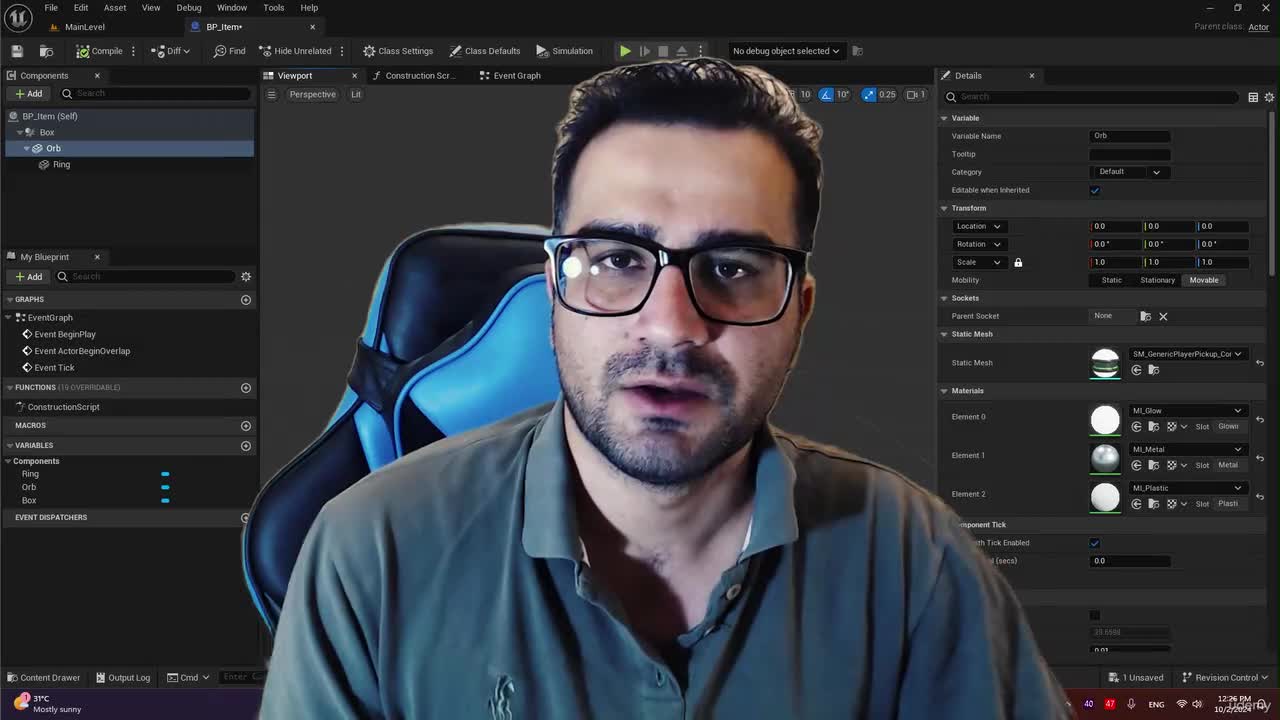Open the Asset menu
The width and height of the screenshot is (1280, 720).
(115, 8)
